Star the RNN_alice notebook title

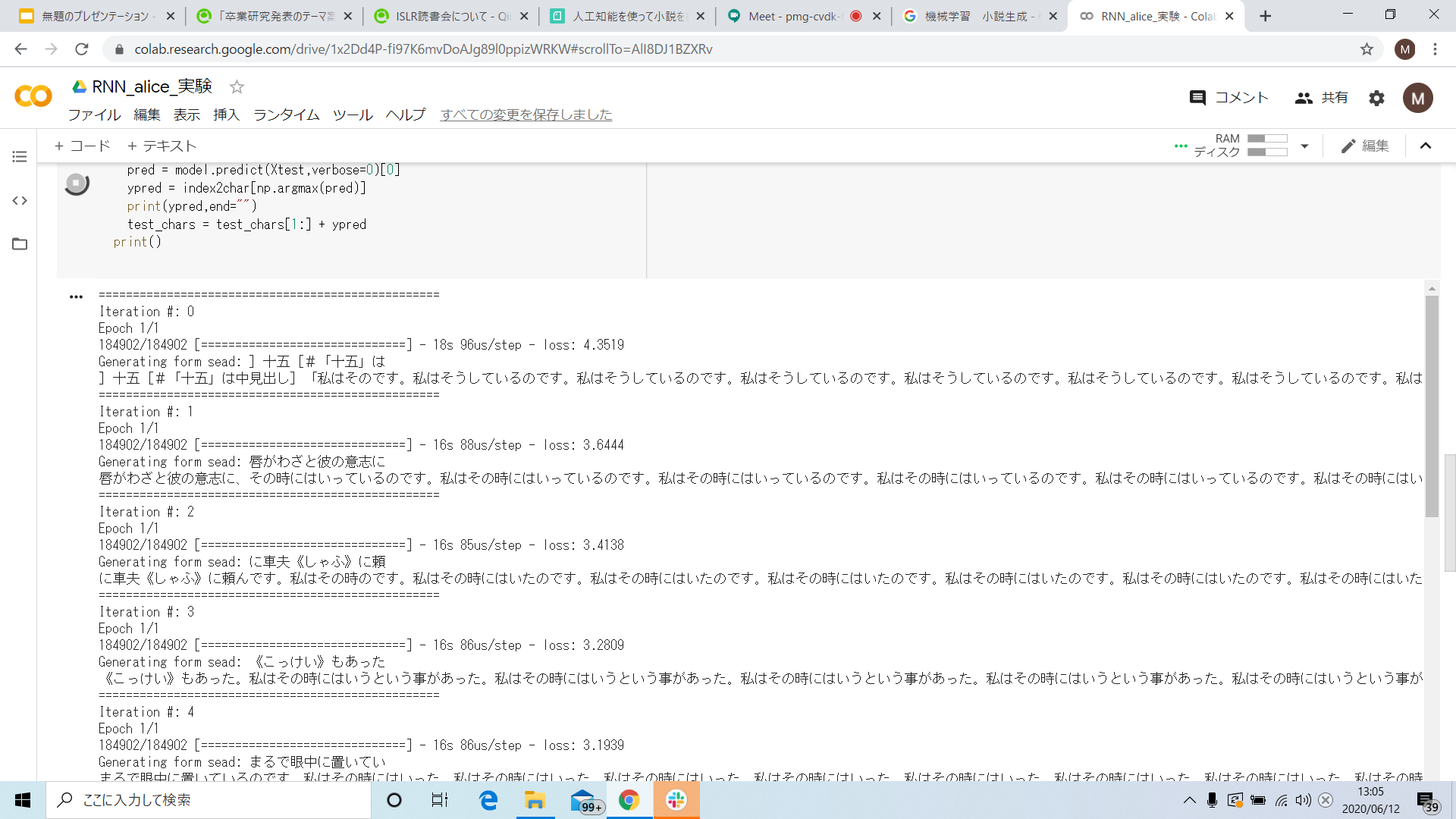(237, 87)
